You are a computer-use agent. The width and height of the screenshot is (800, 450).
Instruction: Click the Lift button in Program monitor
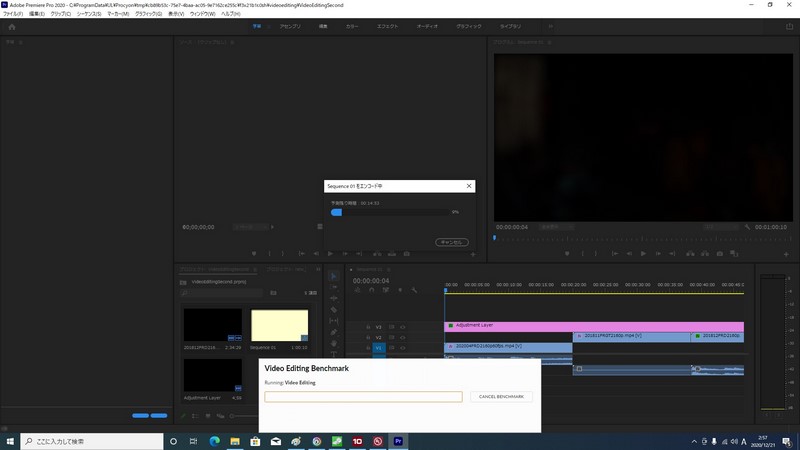pos(690,254)
